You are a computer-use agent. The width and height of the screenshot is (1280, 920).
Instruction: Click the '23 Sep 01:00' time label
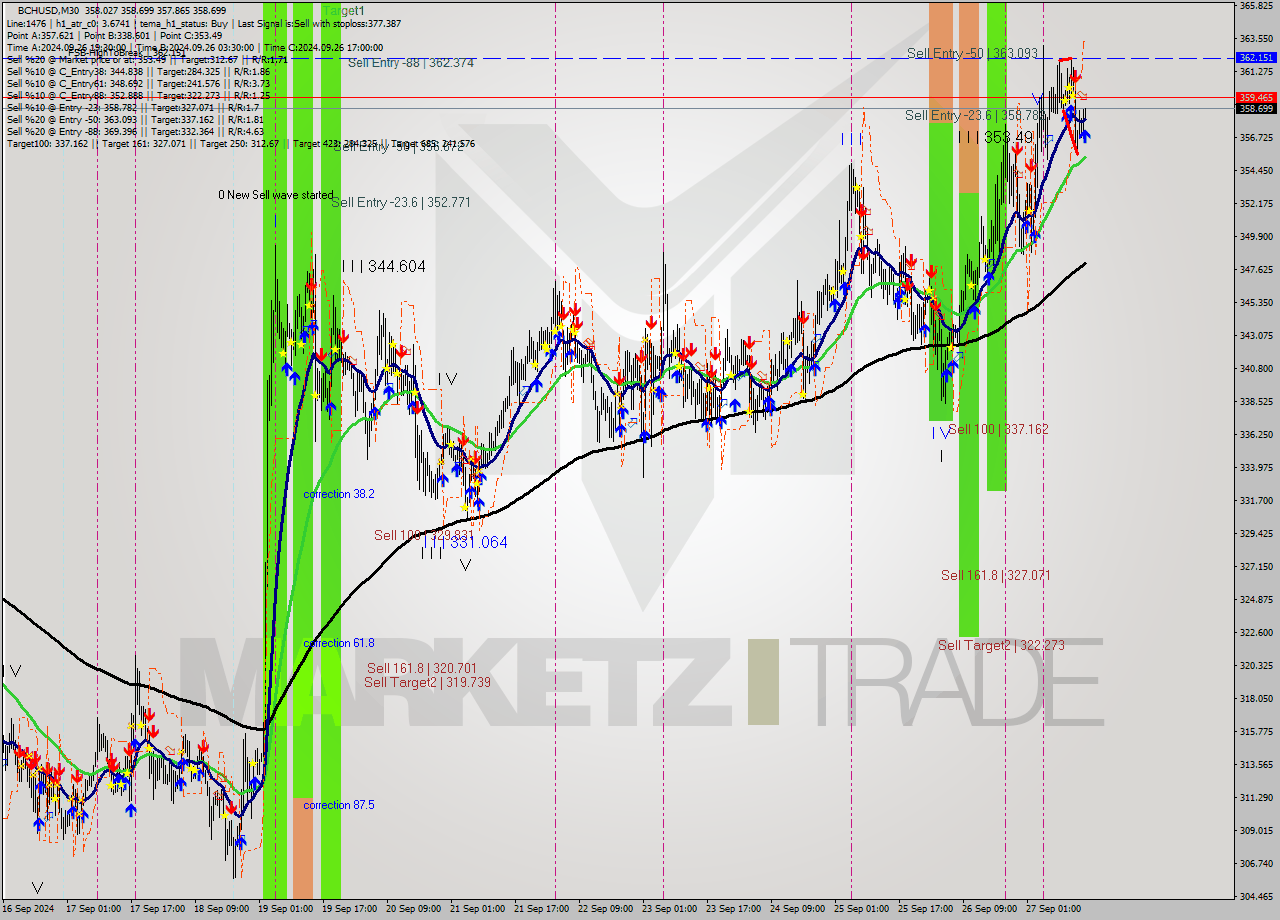pyautogui.click(x=669, y=909)
